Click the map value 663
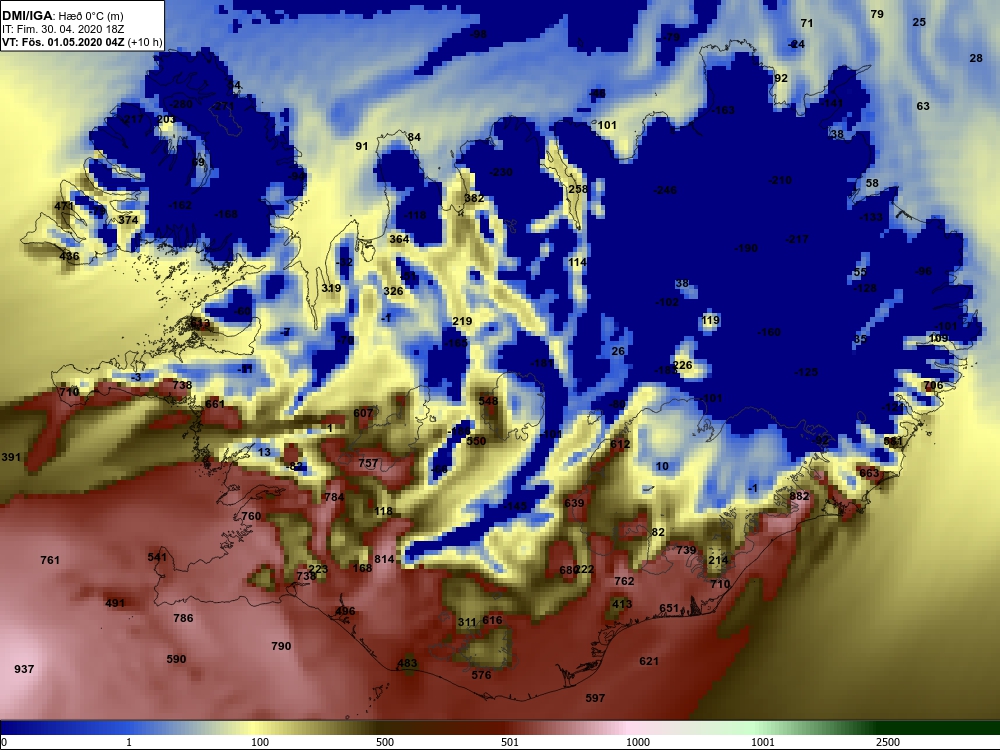The width and height of the screenshot is (1000, 750). [x=869, y=473]
